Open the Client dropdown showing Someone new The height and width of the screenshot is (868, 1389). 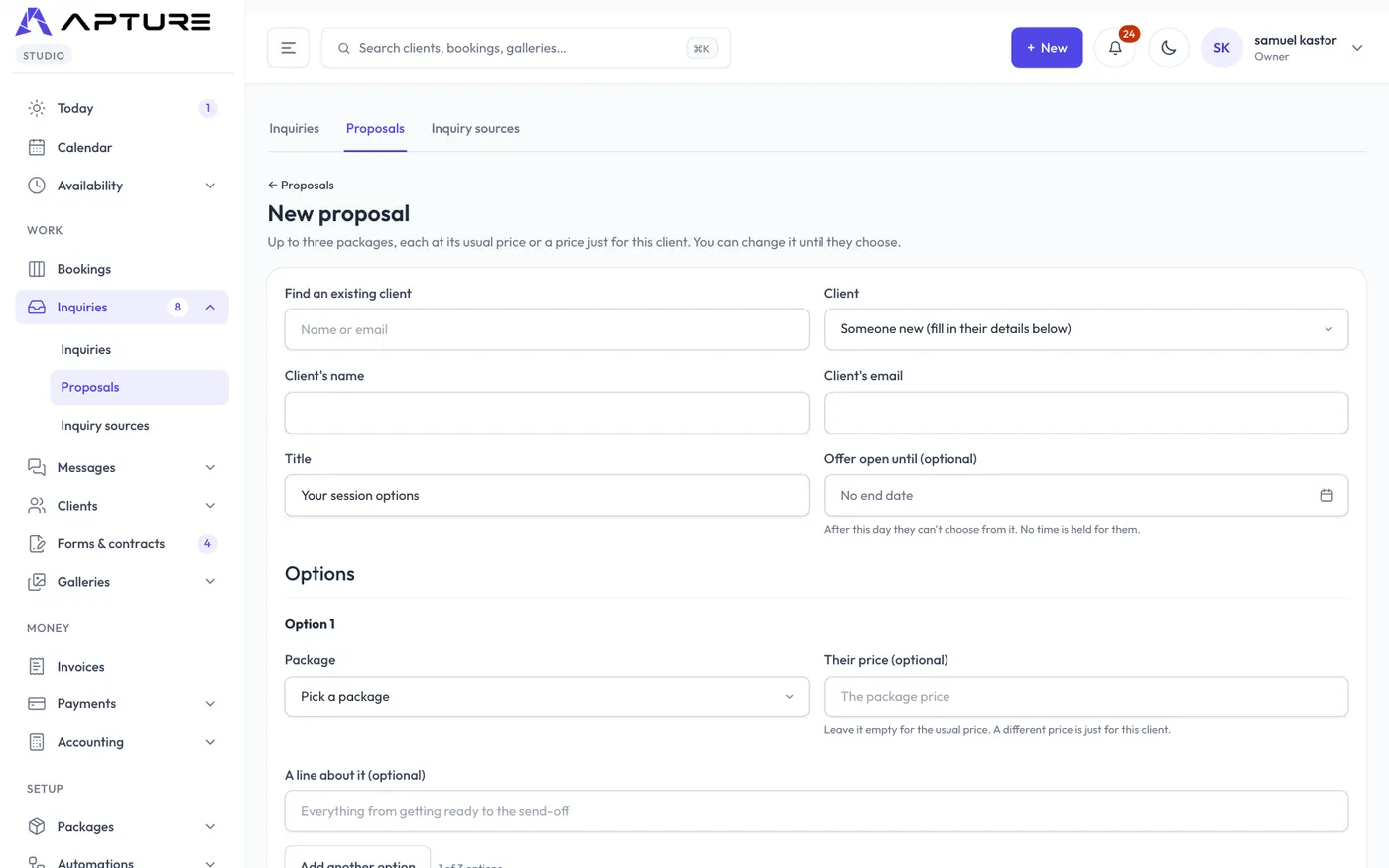[x=1086, y=329]
